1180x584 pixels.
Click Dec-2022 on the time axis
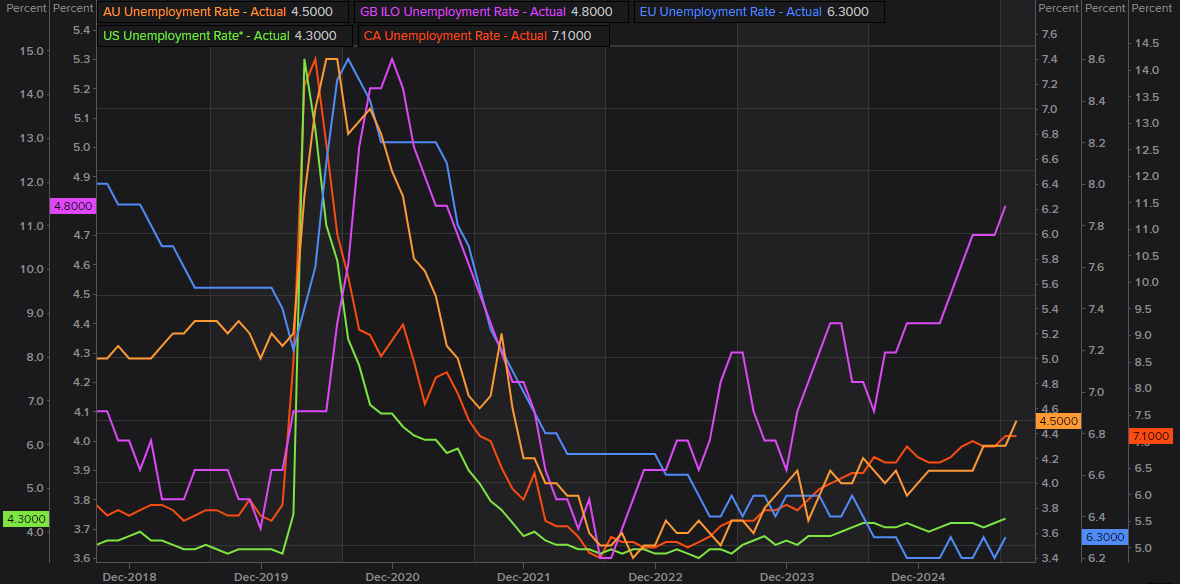tap(655, 576)
